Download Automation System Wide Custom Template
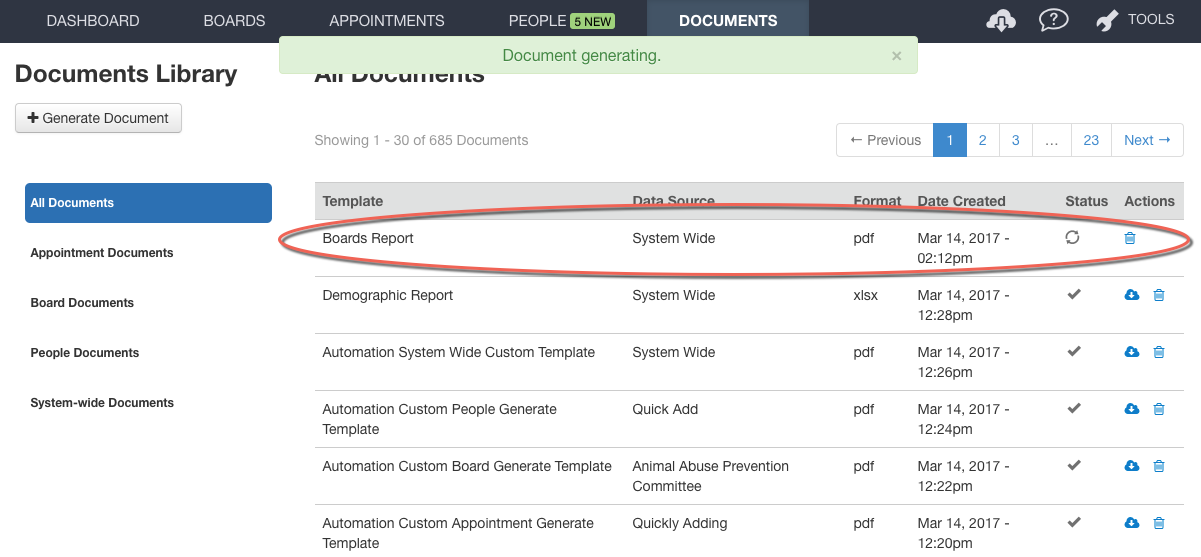This screenshot has width=1201, height=557. click(x=1132, y=352)
